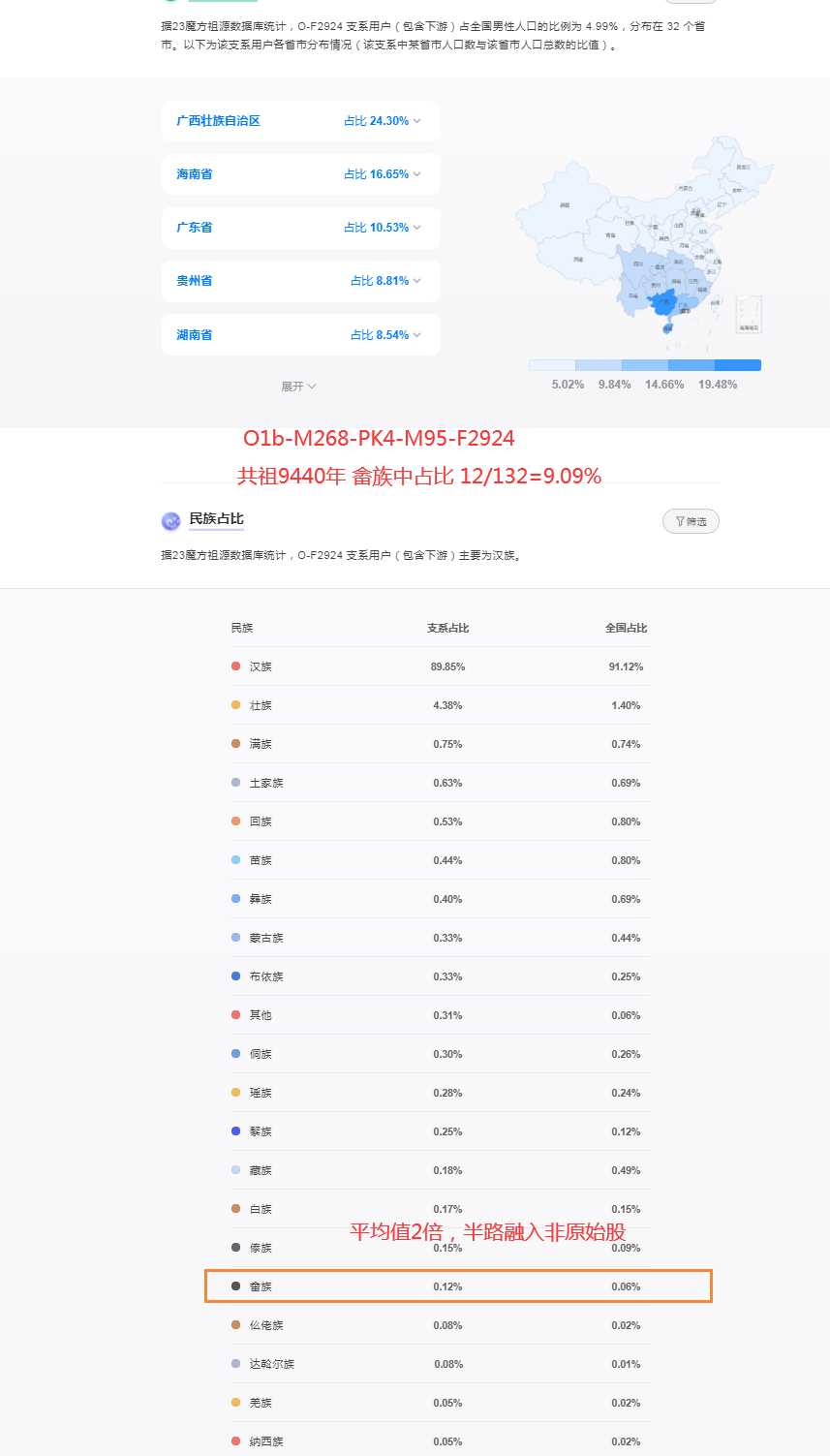The image size is (830, 1456).
Task: Click 展开 to show more provinces
Action: tap(298, 387)
